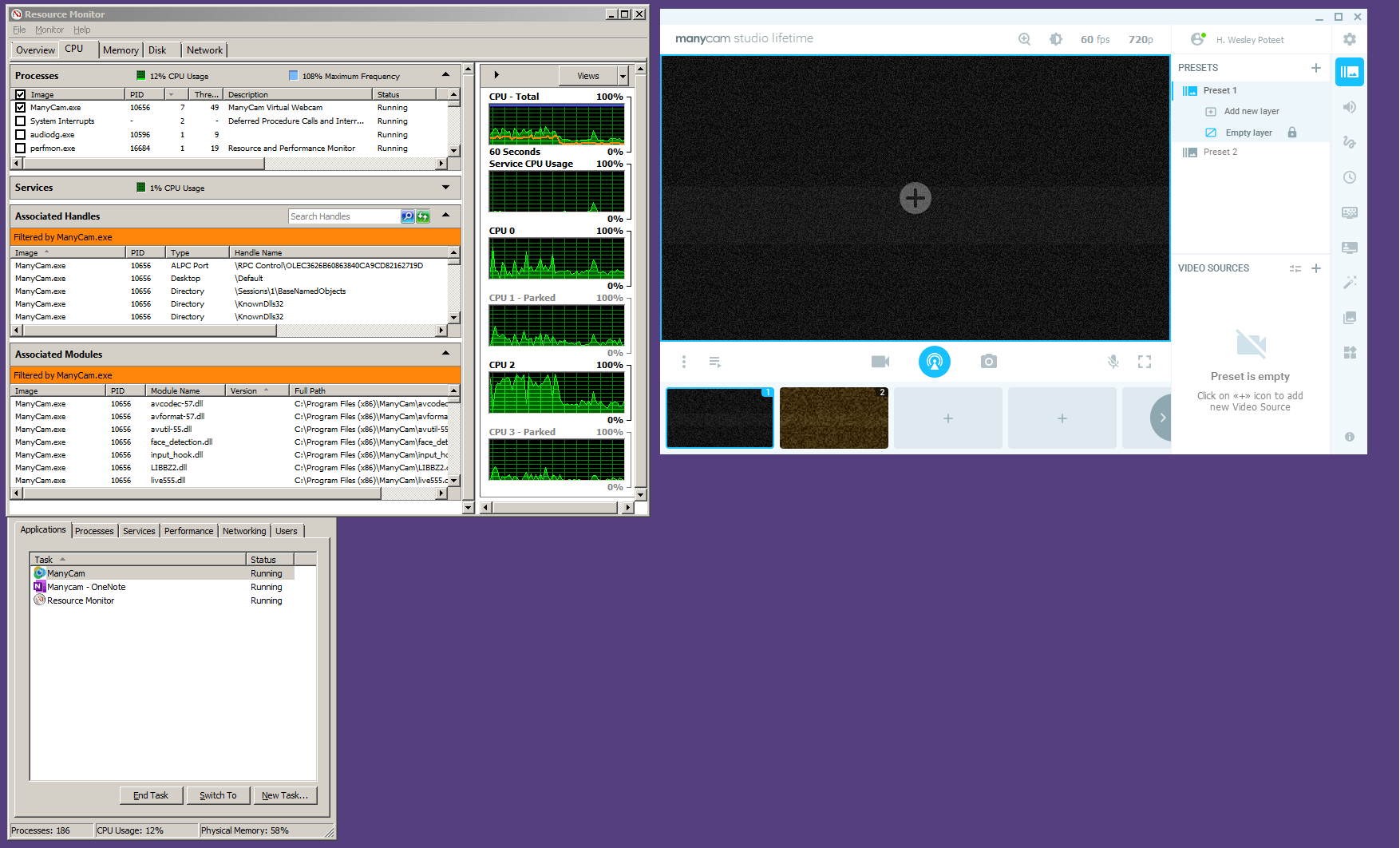
Task: Start broadcast streaming button
Action: pos(935,362)
